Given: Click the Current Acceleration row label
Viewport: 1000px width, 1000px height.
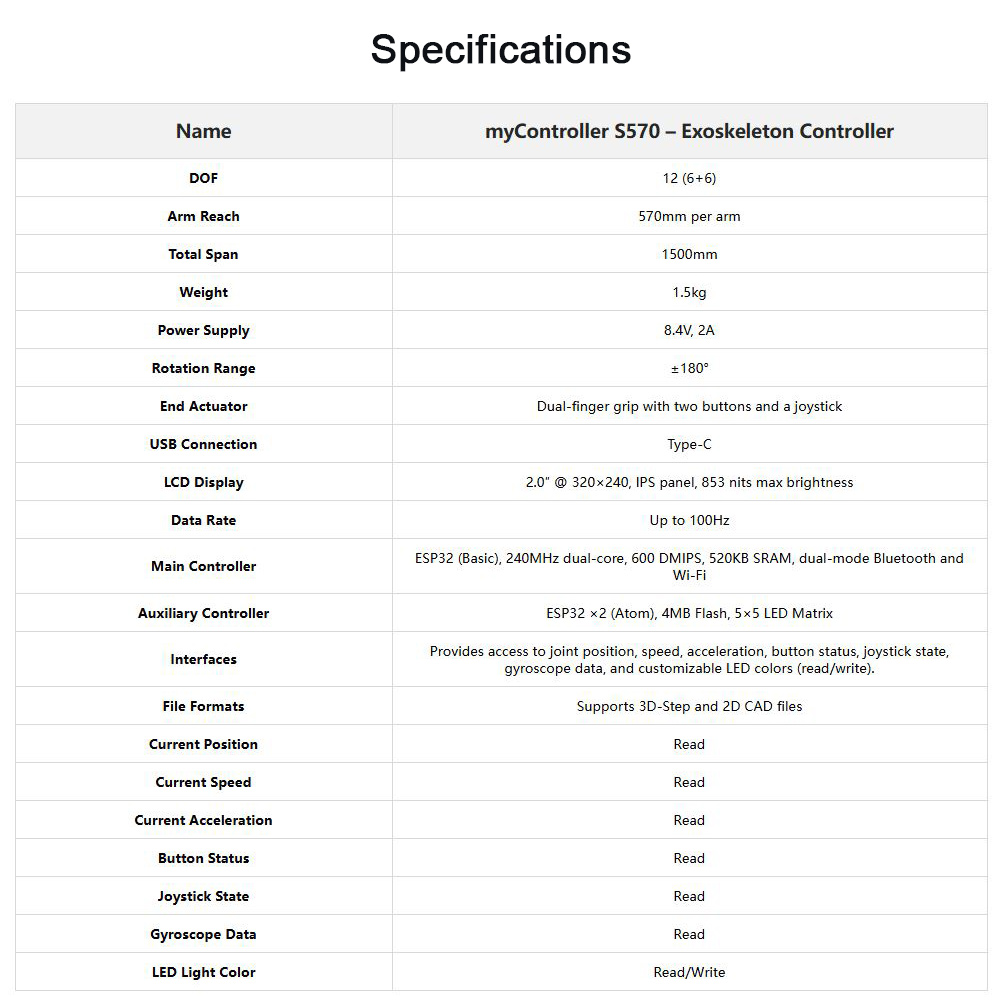Looking at the screenshot, I should [203, 820].
